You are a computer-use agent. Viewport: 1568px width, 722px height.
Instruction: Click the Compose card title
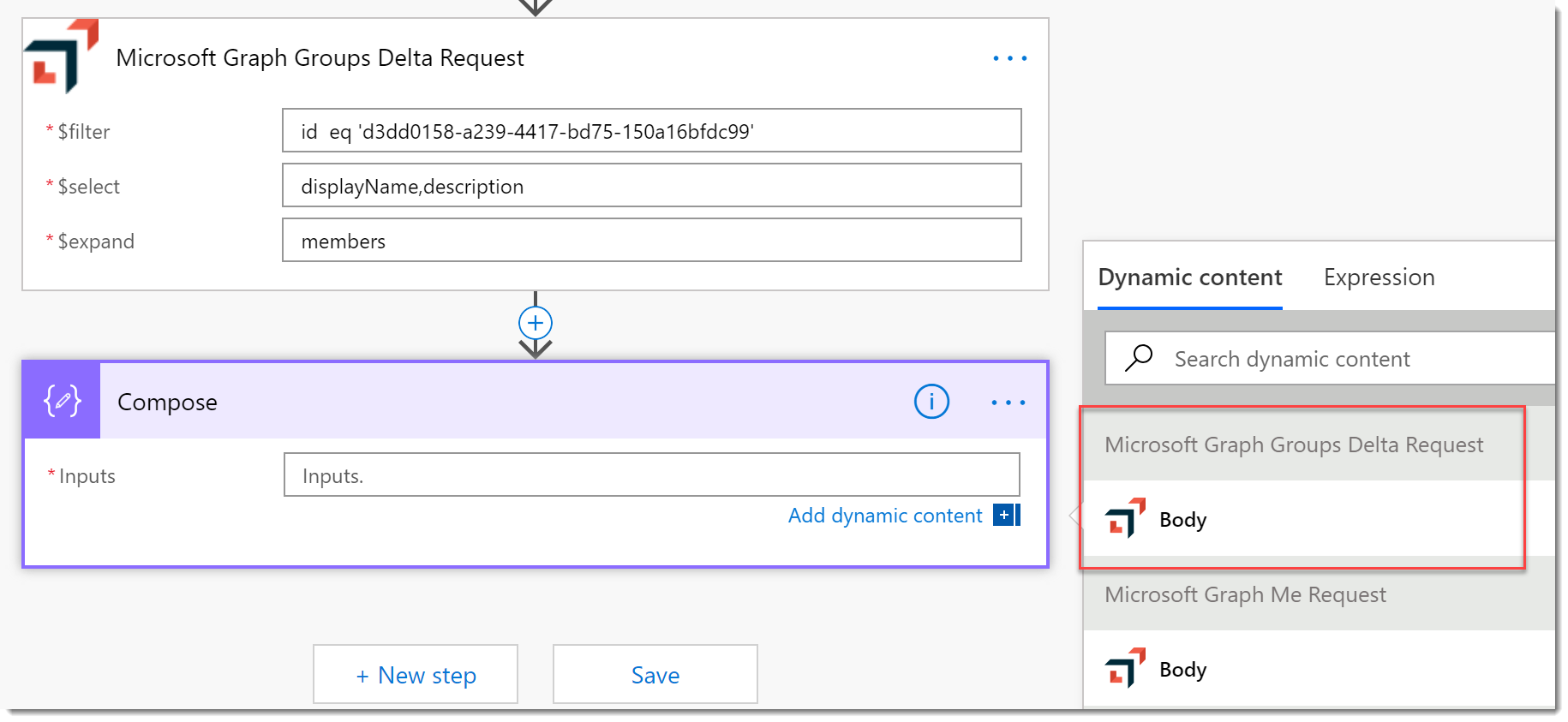pos(167,403)
